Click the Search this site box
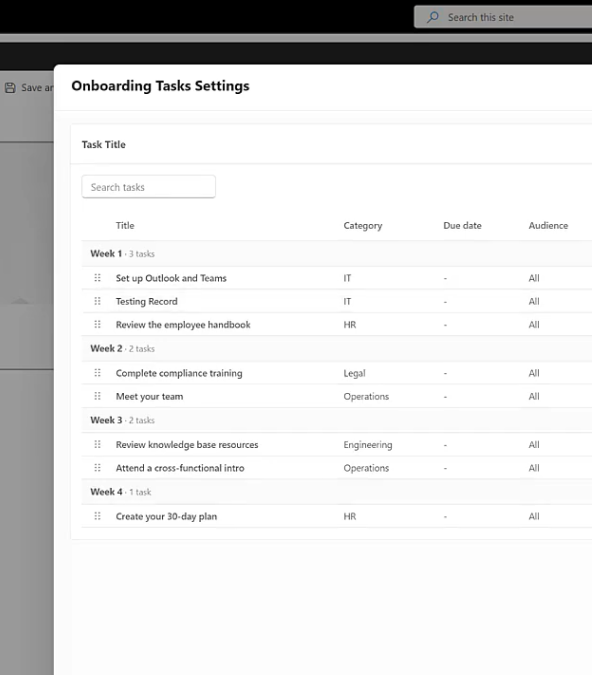This screenshot has width=592, height=675. tap(503, 17)
